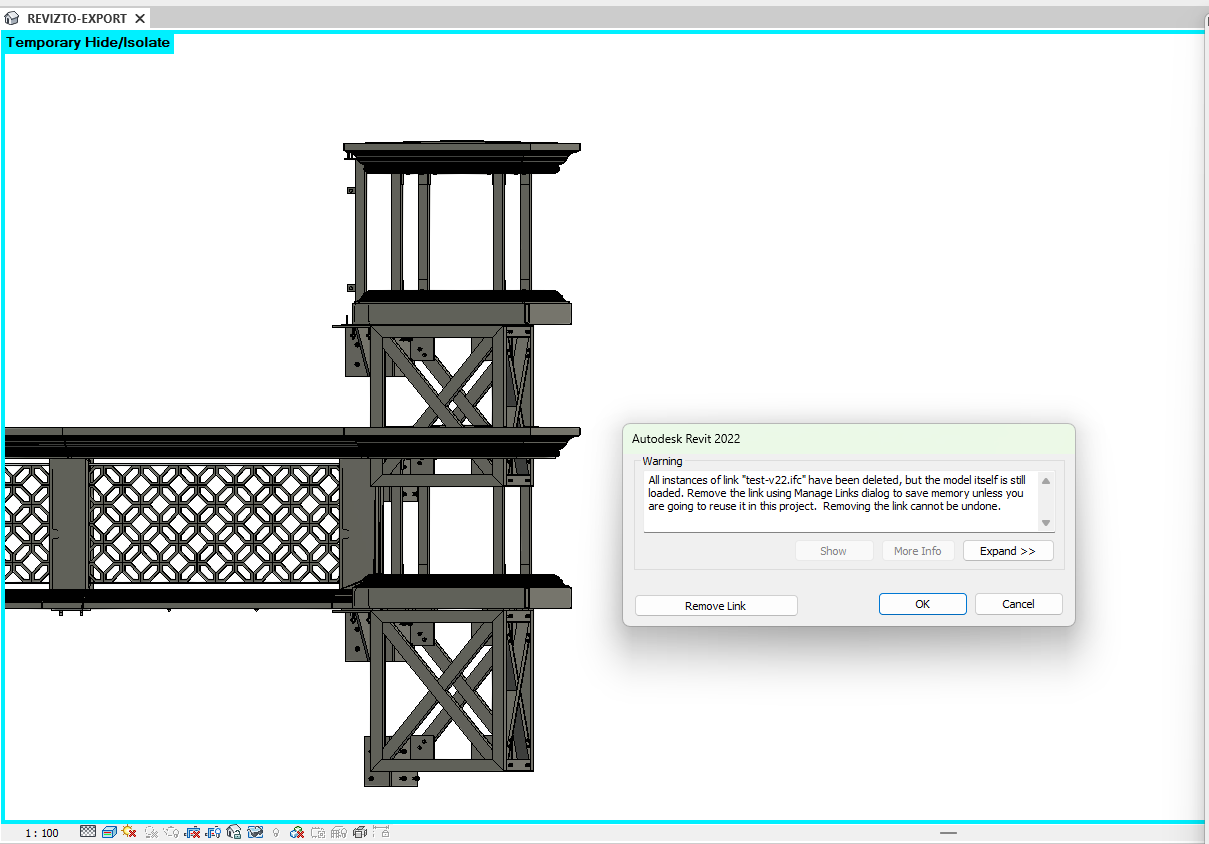This screenshot has width=1209, height=844.
Task: Click OK in the Revit warning dialog
Action: 922,604
